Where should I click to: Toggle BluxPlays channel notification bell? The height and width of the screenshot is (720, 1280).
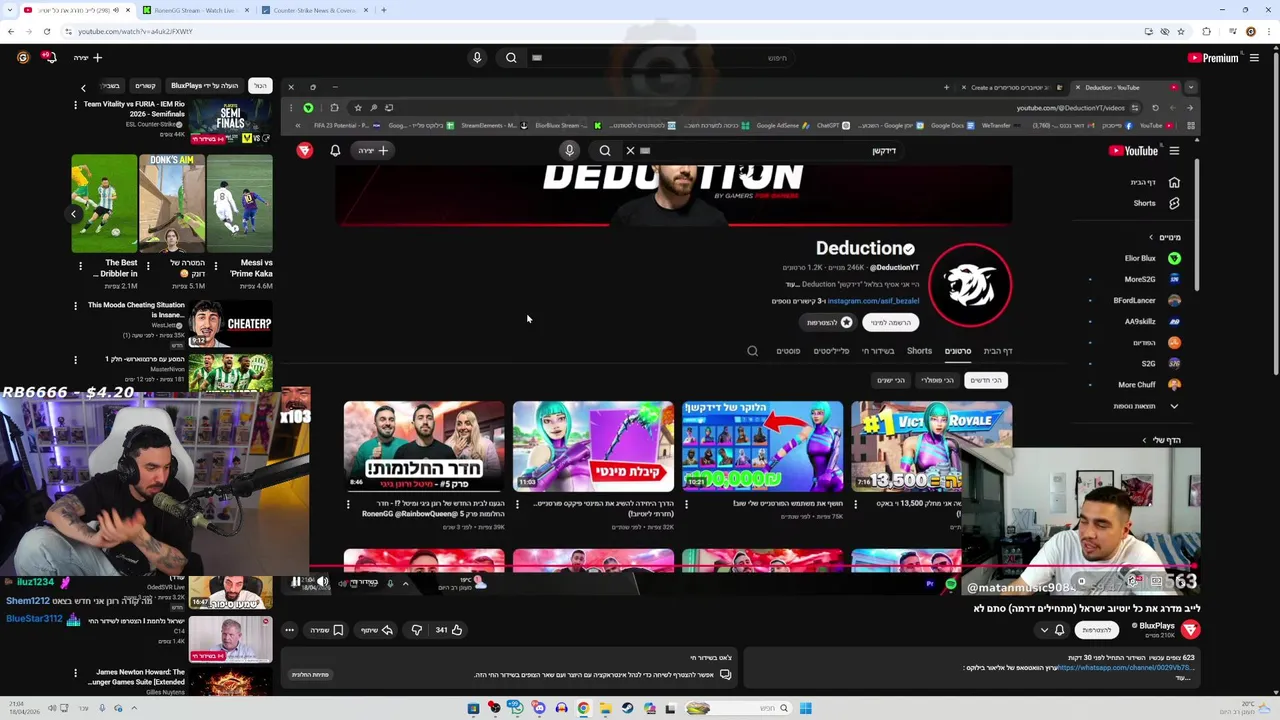coord(1059,630)
